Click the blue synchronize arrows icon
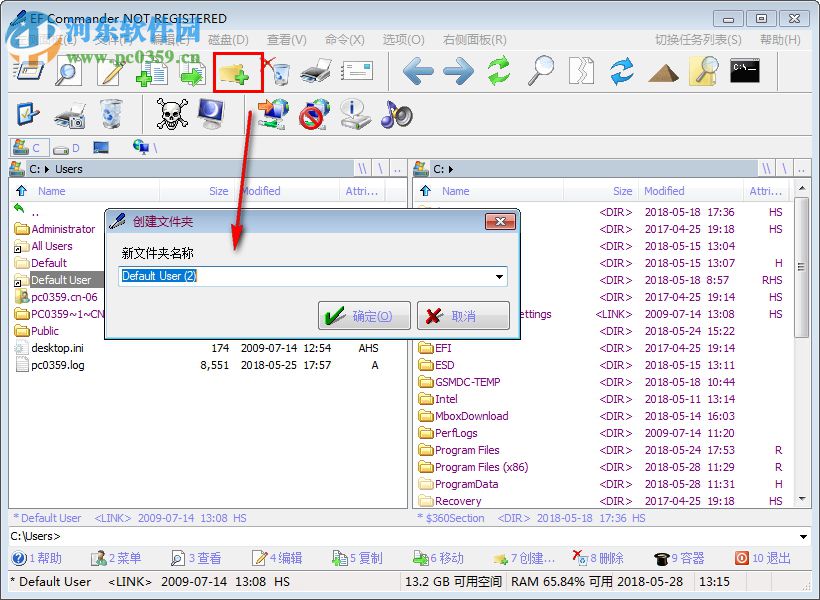Viewport: 820px width, 600px height. pos(622,71)
